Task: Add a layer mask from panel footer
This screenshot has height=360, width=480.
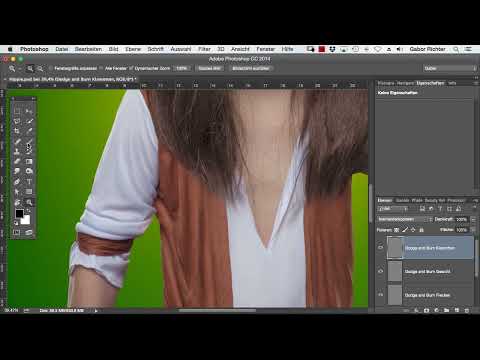Action: pyautogui.click(x=426, y=310)
